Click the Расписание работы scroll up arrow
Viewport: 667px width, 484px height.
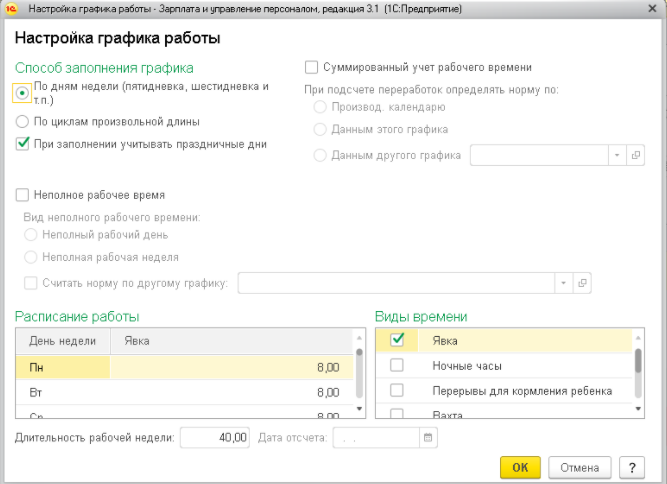pyautogui.click(x=359, y=338)
